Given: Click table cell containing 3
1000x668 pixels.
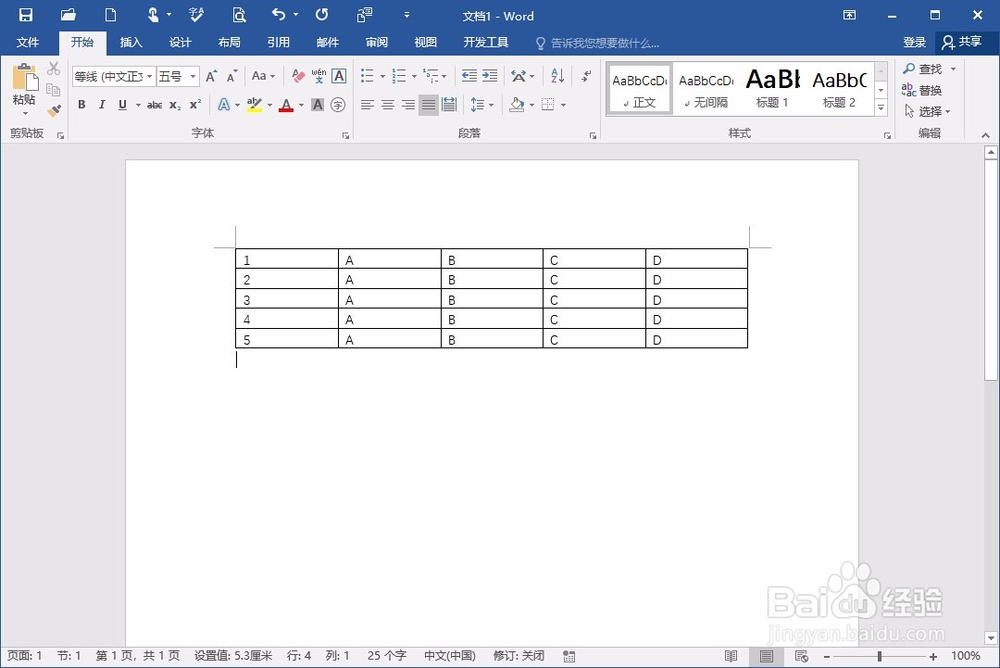Looking at the screenshot, I should click(x=287, y=299).
